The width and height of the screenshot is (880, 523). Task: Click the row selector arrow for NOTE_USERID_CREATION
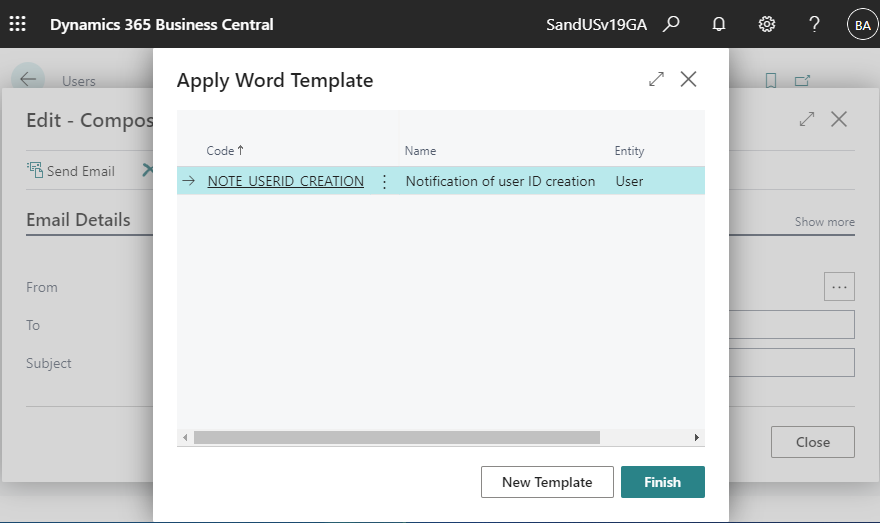click(x=189, y=181)
